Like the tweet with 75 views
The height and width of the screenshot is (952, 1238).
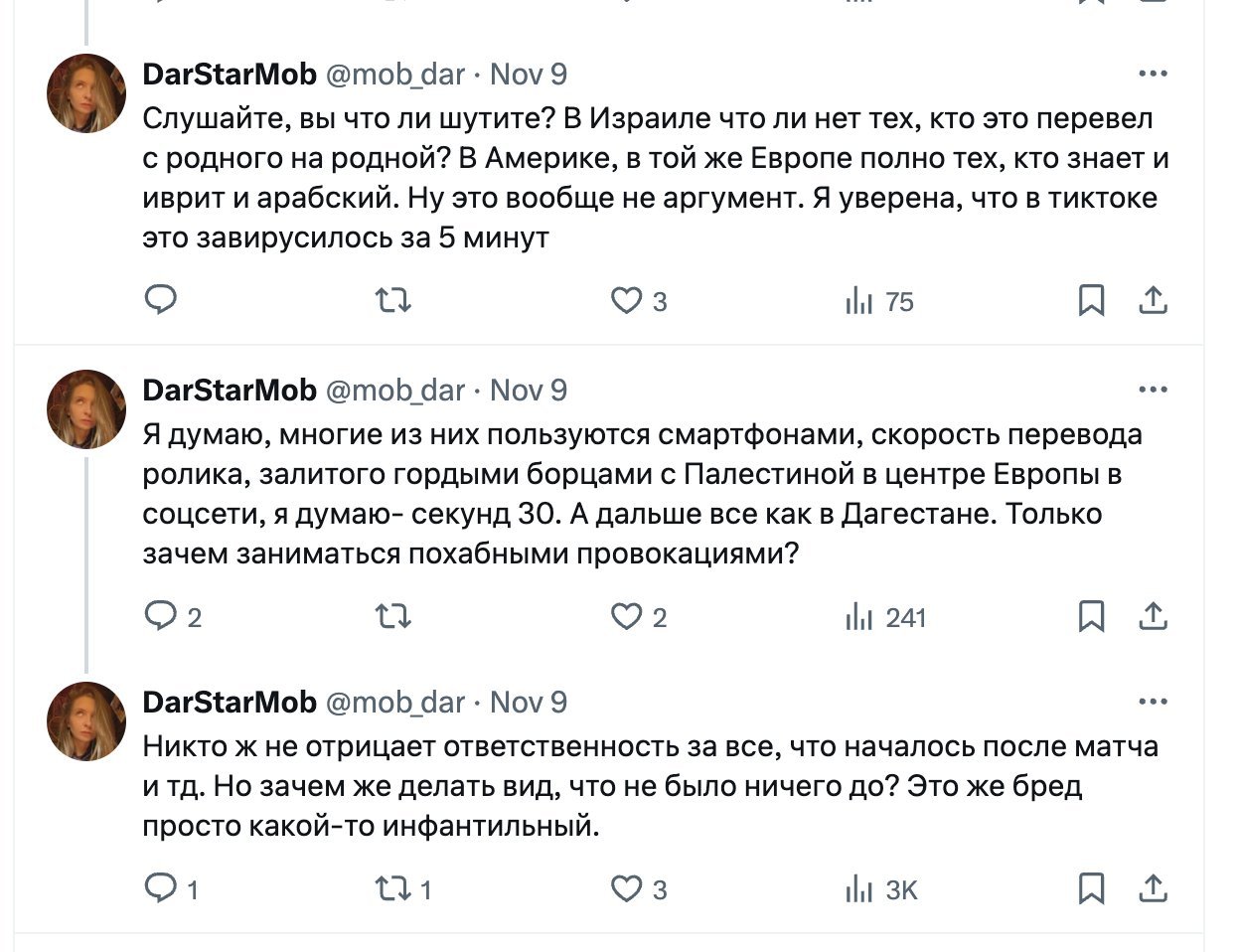pyautogui.click(x=627, y=300)
